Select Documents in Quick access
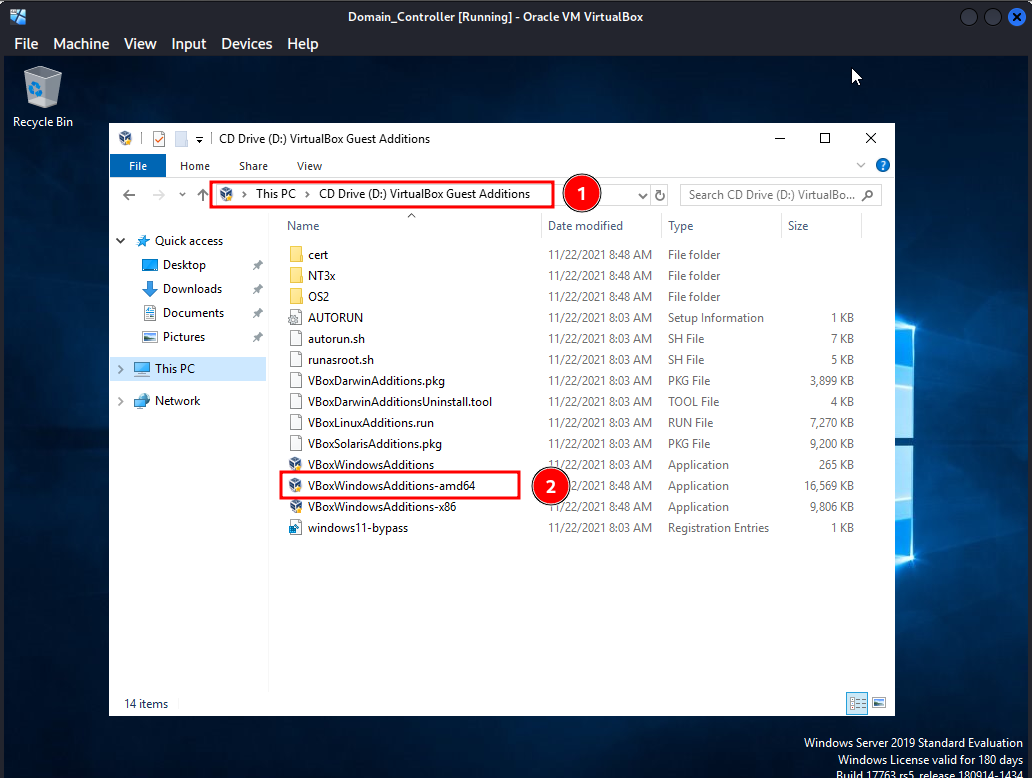Viewport: 1032px width, 778px height. coord(194,313)
